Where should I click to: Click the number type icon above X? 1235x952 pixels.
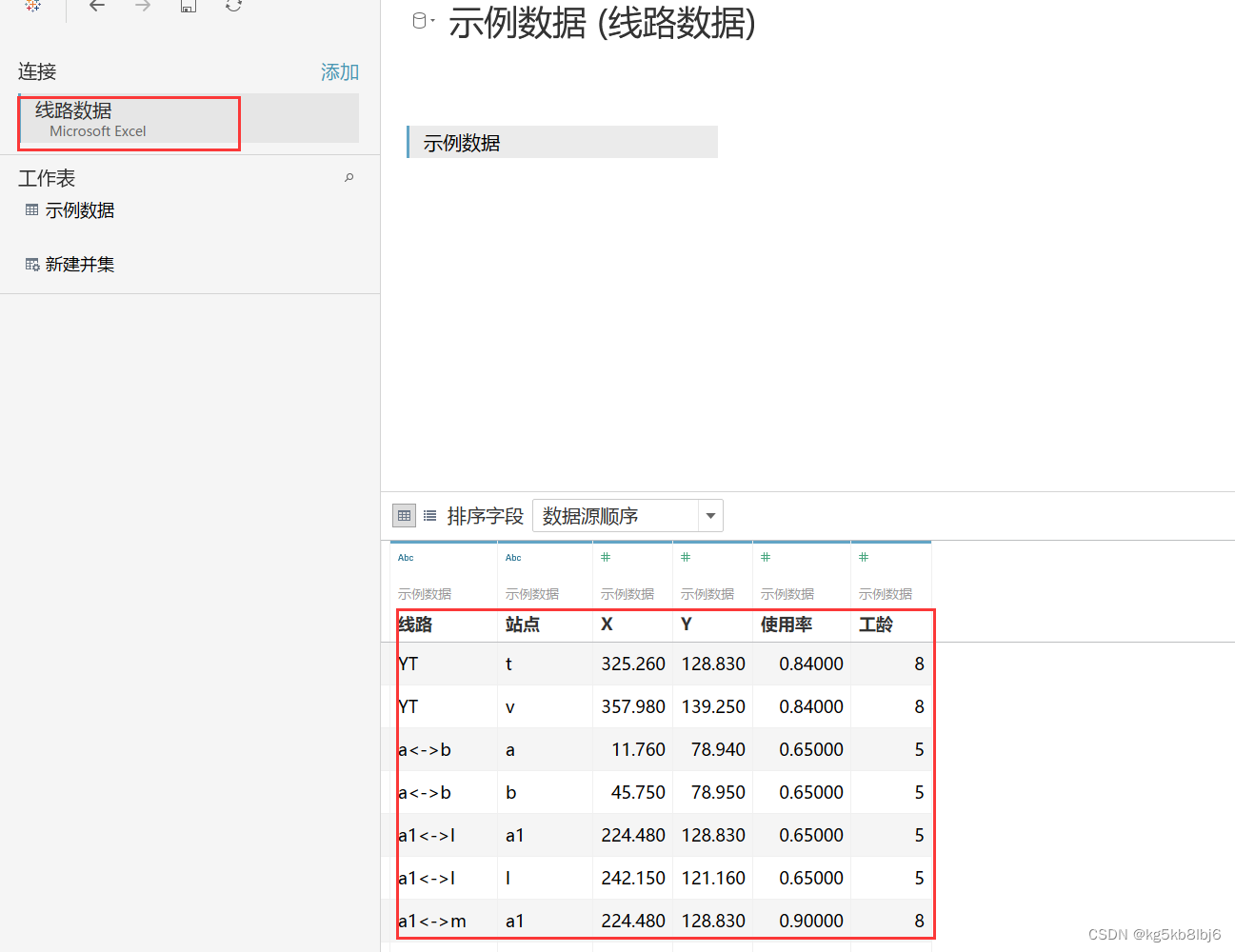(606, 557)
